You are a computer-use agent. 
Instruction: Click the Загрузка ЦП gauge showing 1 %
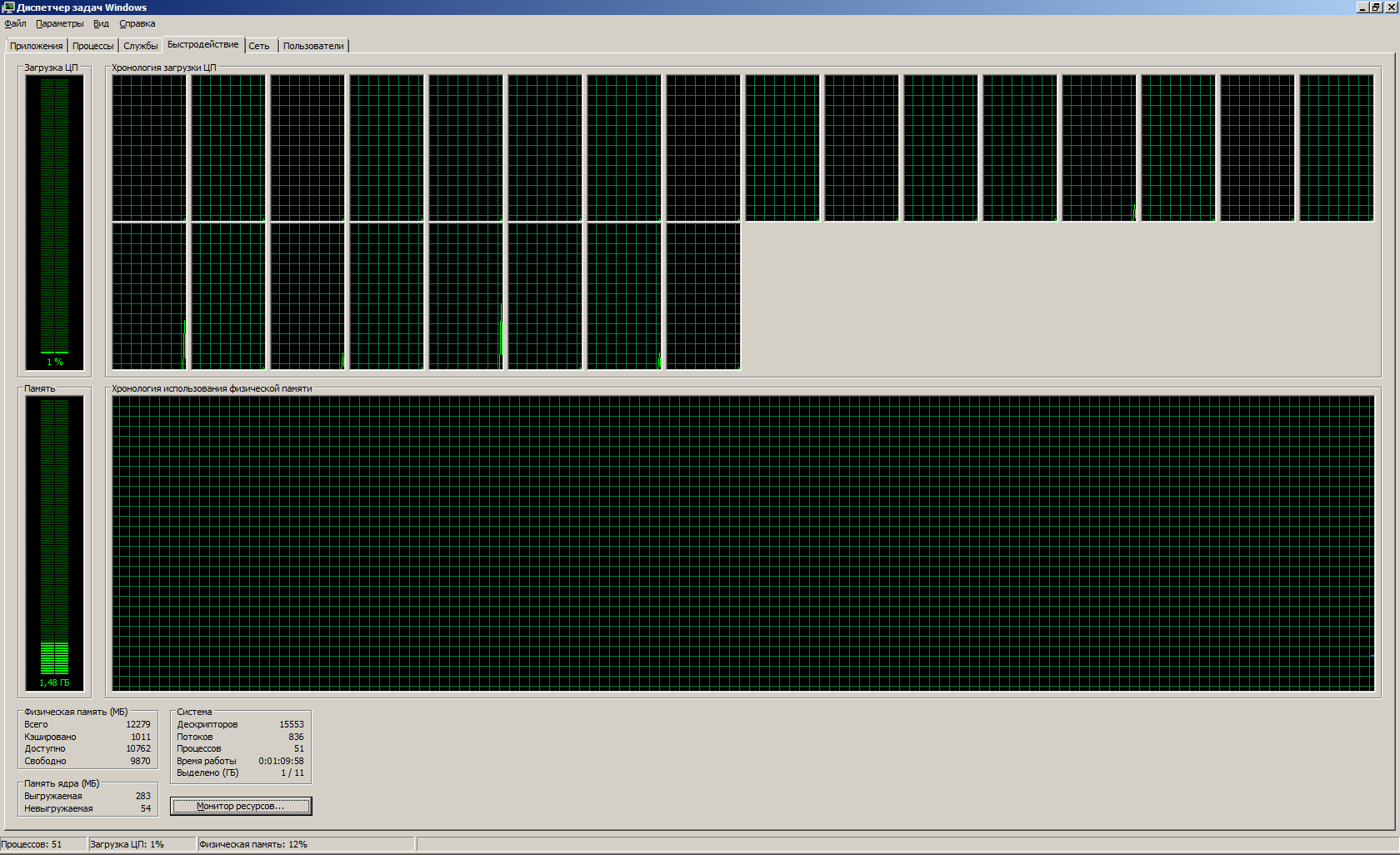pos(54,221)
